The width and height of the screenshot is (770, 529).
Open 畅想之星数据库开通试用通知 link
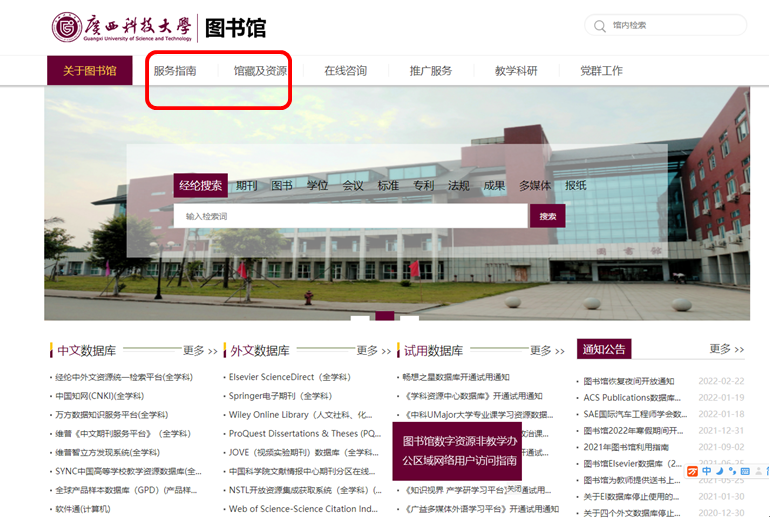(456, 377)
